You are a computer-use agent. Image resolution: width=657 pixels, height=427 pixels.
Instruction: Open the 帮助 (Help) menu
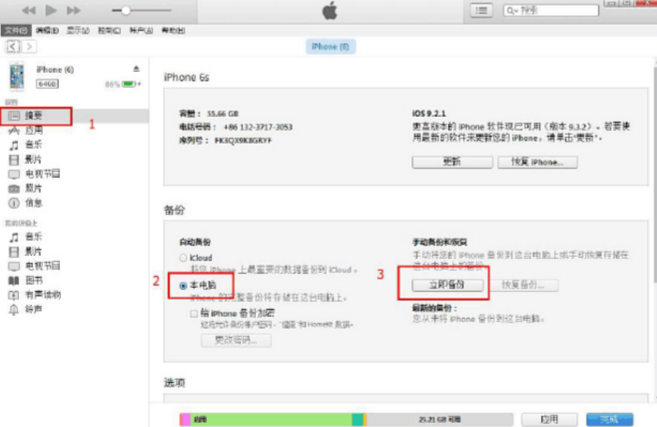coord(173,32)
